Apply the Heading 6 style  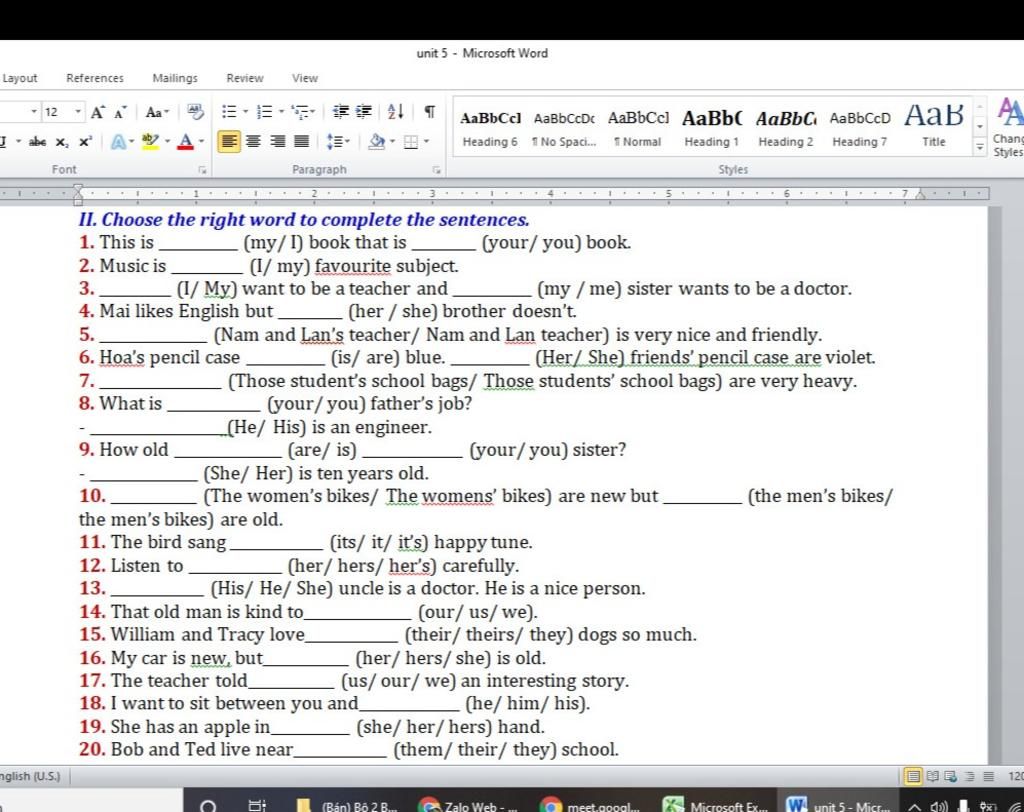pyautogui.click(x=490, y=128)
